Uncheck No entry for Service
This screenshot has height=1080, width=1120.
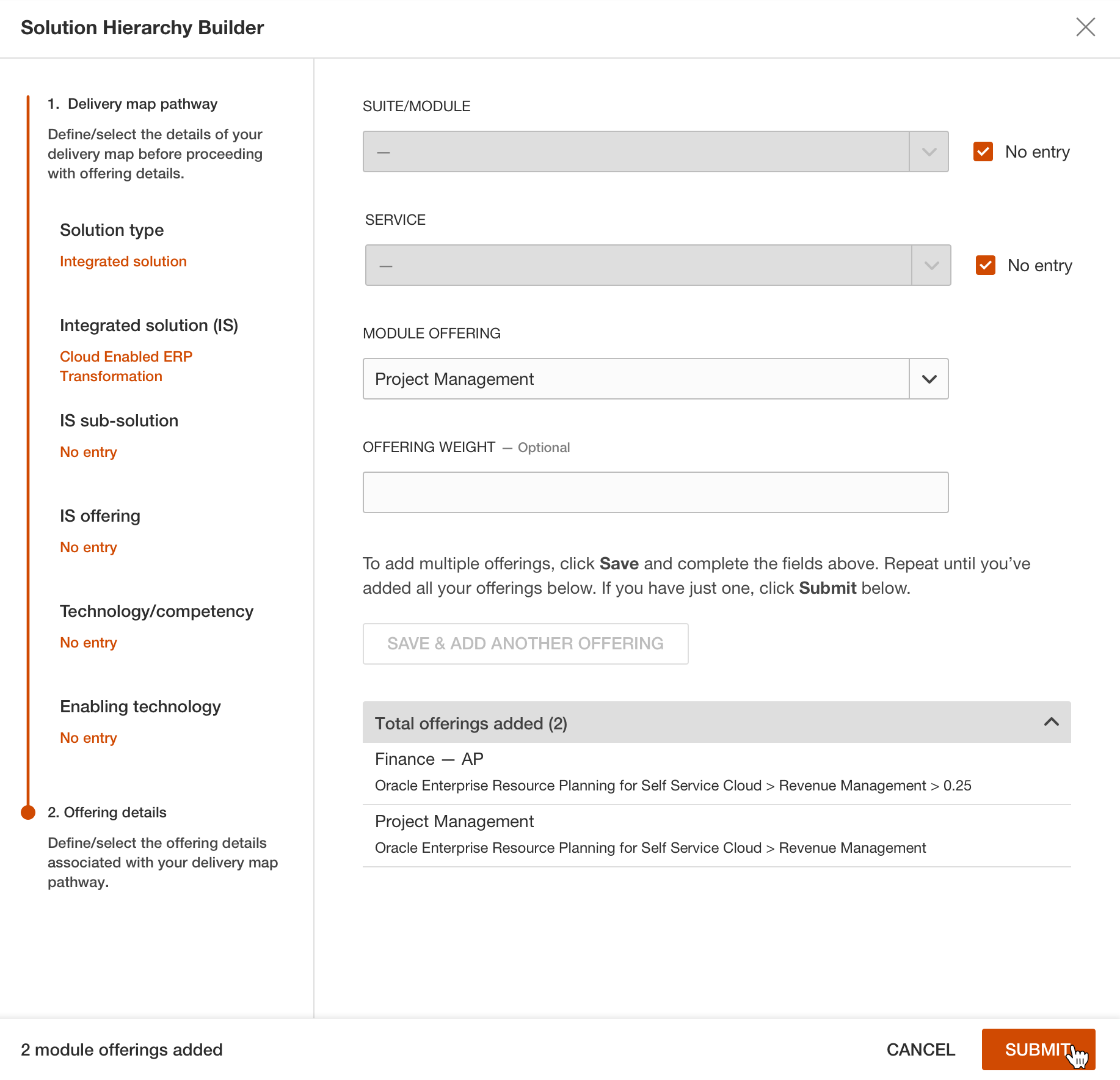986,265
